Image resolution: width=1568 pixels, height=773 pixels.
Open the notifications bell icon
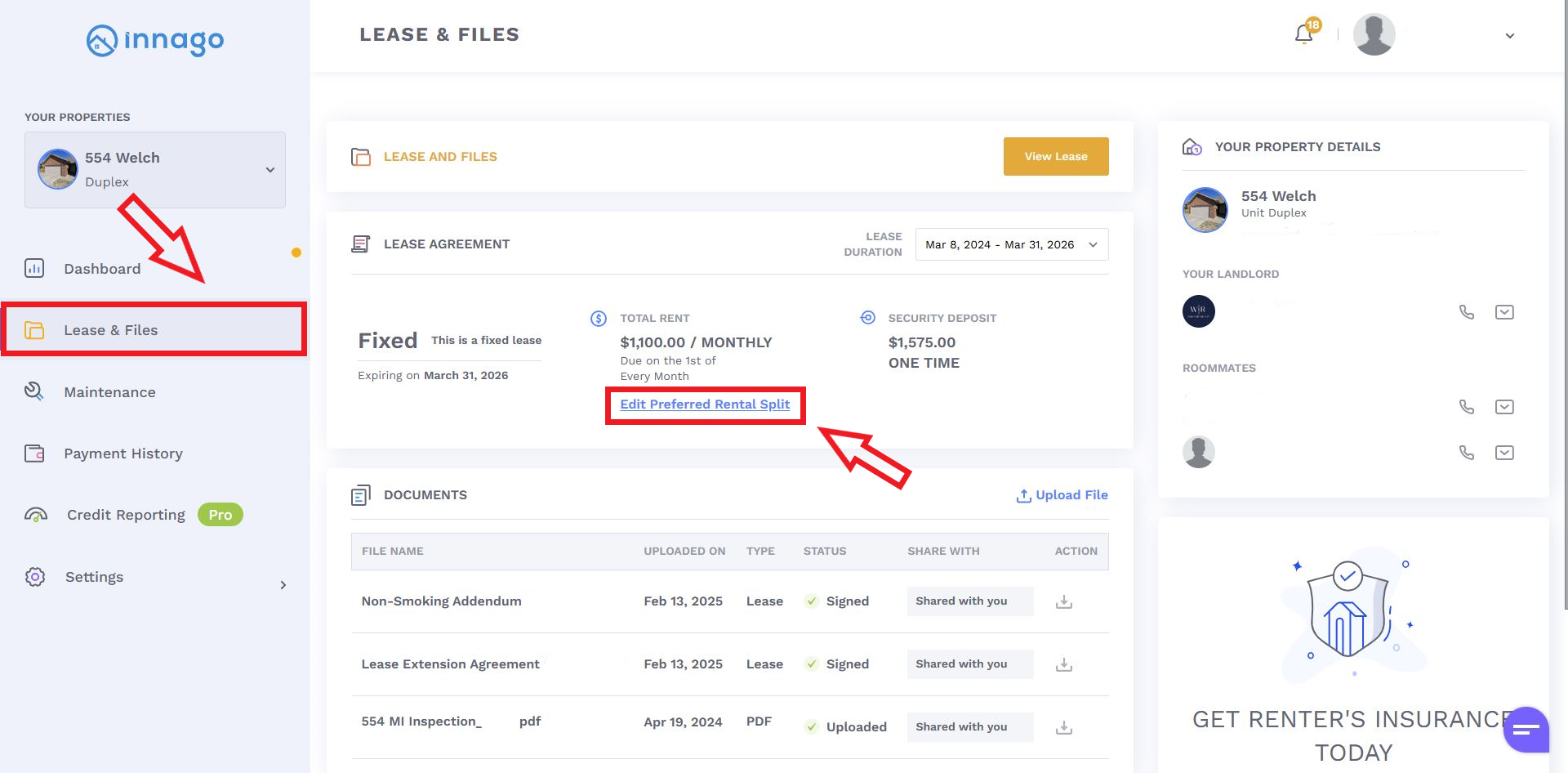pos(1304,34)
